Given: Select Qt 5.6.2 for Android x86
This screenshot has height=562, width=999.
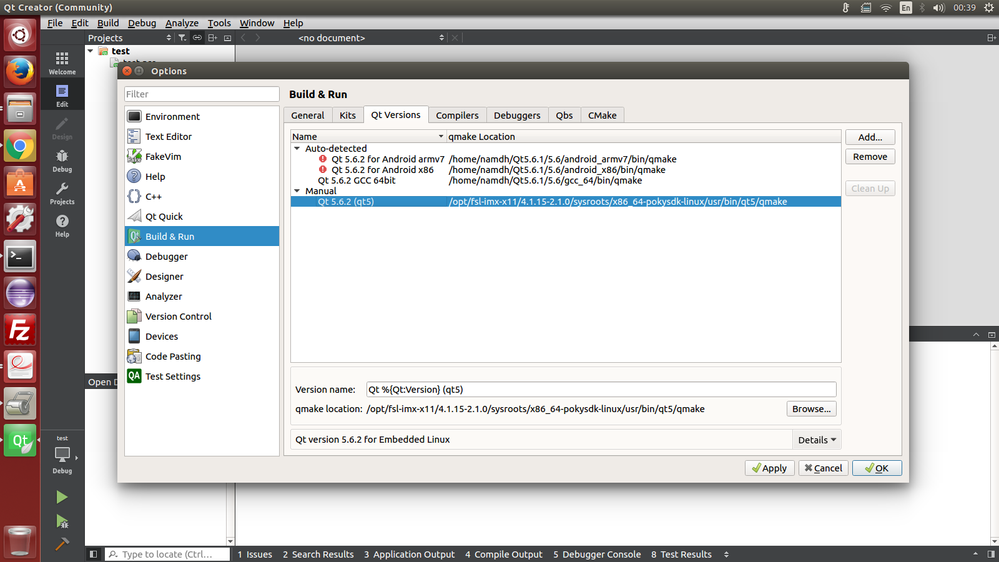Looking at the screenshot, I should (566, 169).
